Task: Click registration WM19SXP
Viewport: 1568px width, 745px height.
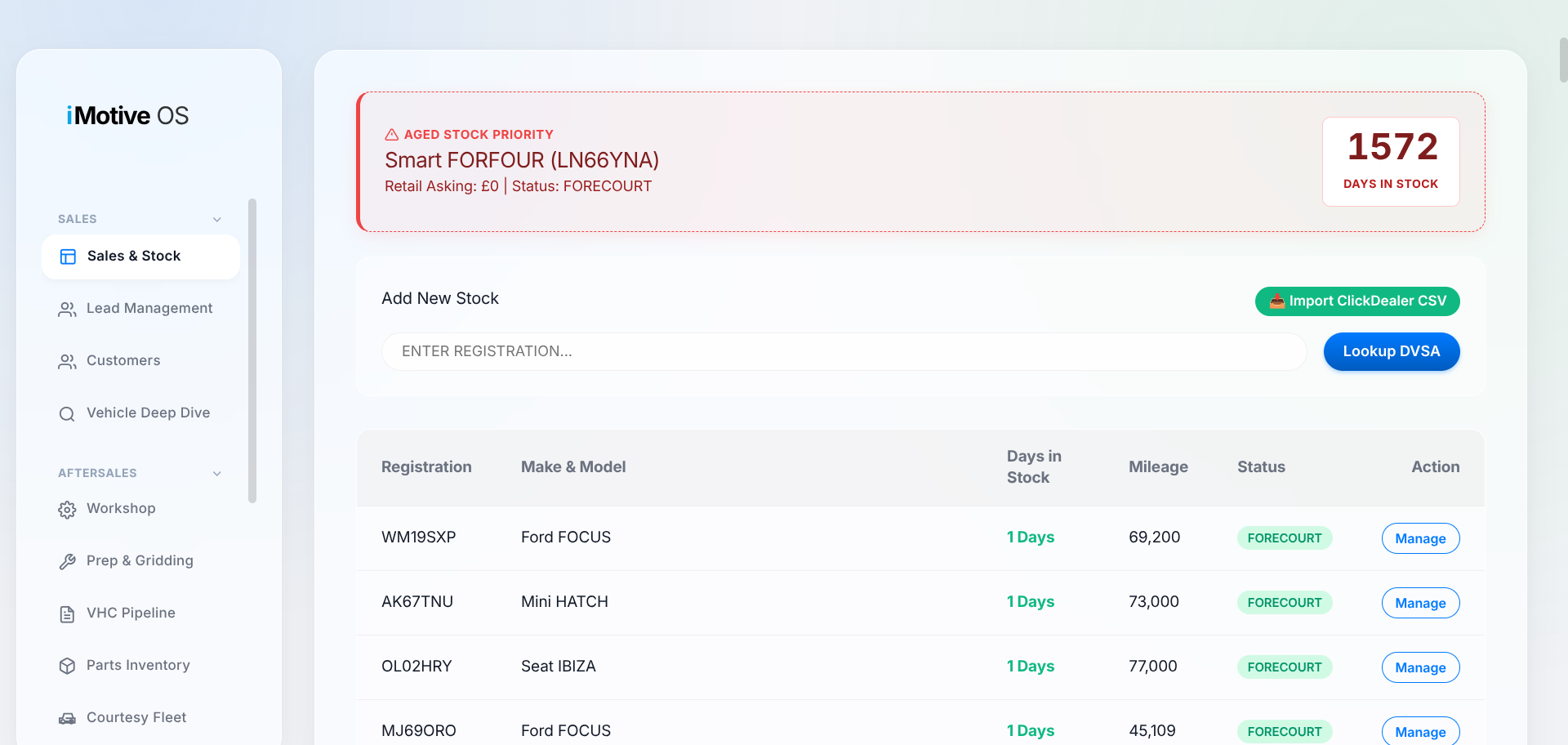Action: pos(419,538)
